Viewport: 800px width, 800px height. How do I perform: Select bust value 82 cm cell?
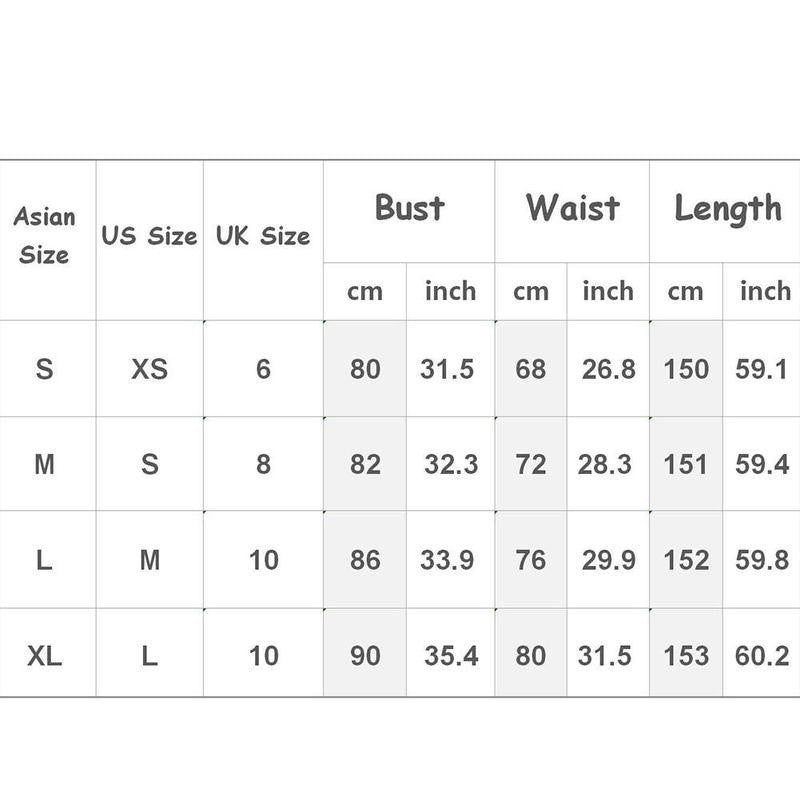365,464
